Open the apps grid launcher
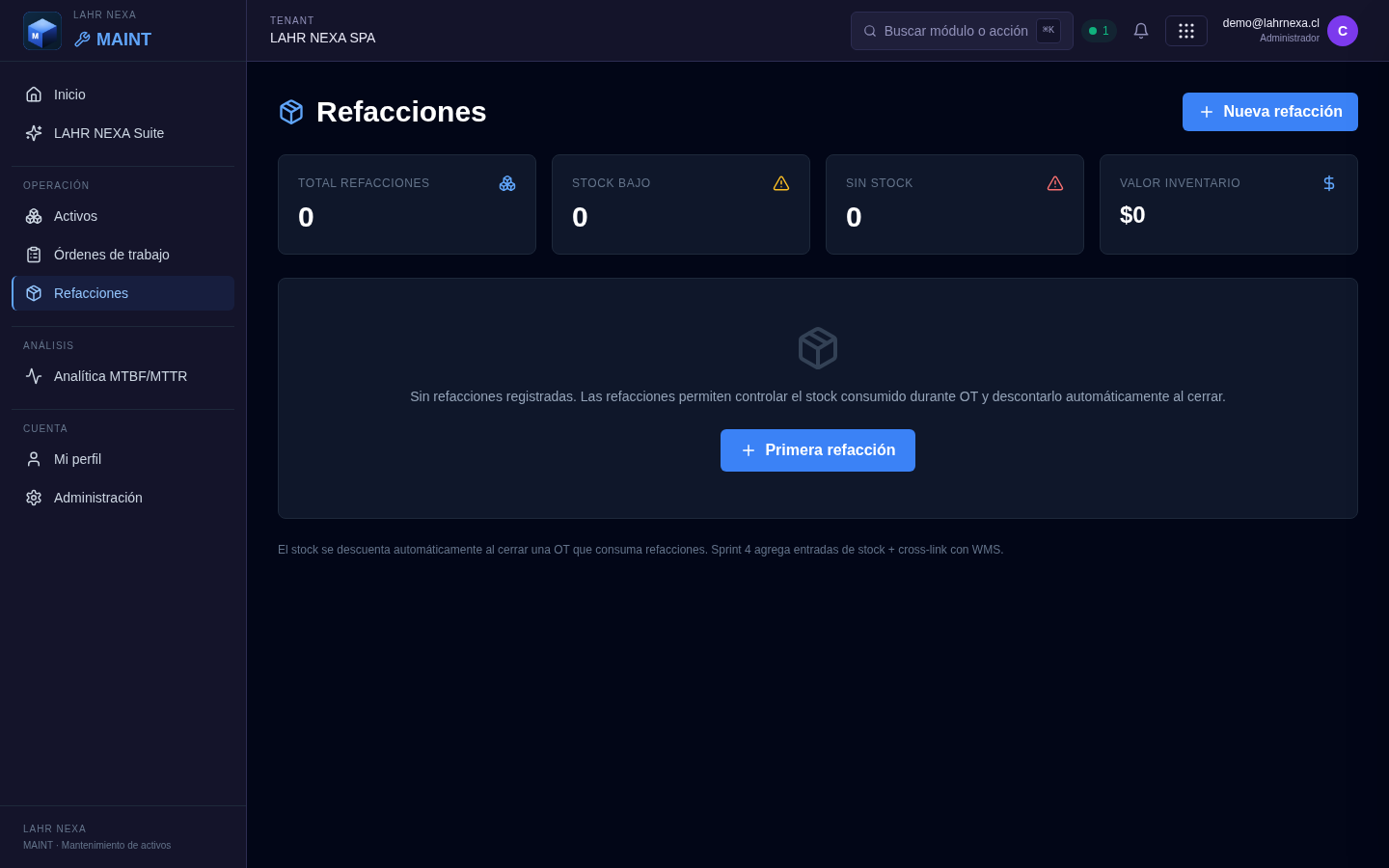1389x868 pixels. point(1186,31)
